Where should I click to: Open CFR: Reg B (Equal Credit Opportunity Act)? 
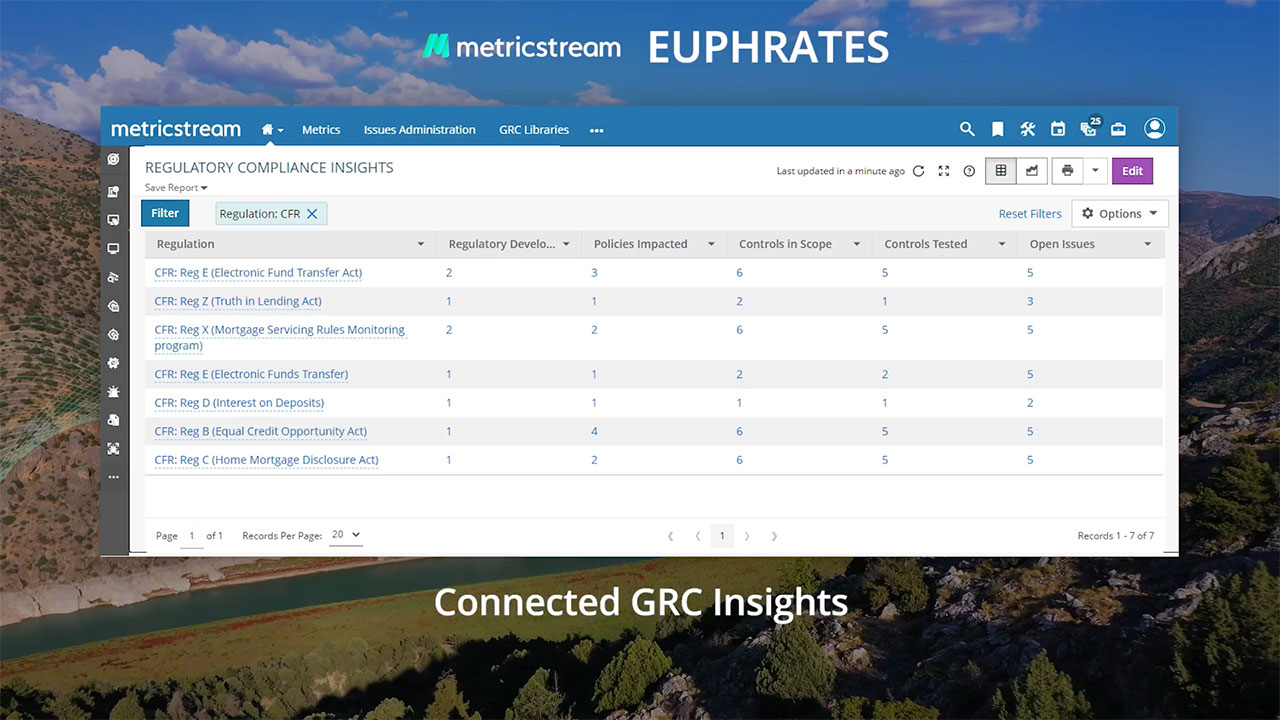[x=260, y=432]
